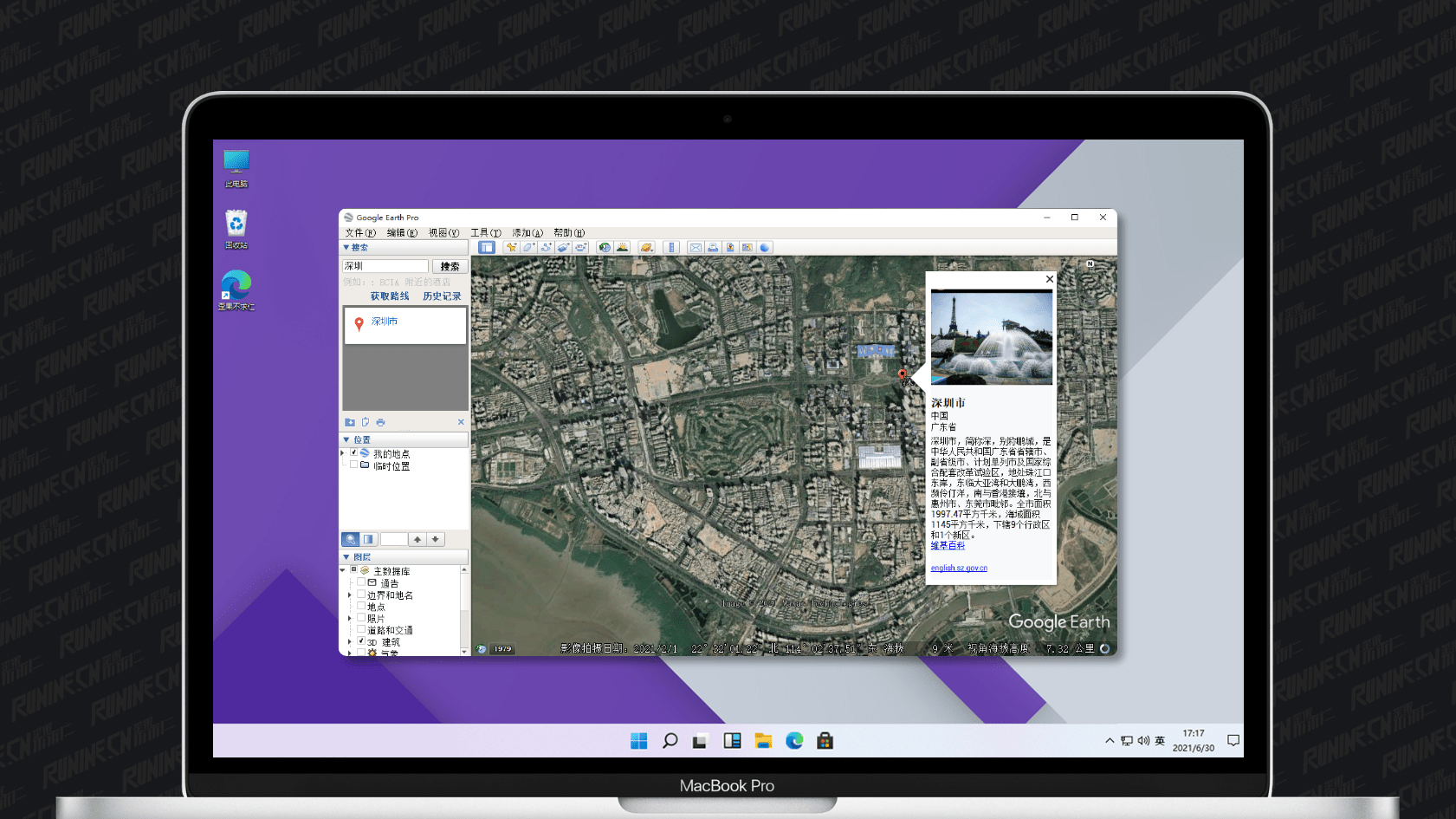Enable the 边界和地名 layer checkbox
Image resolution: width=1456 pixels, height=819 pixels.
[361, 595]
